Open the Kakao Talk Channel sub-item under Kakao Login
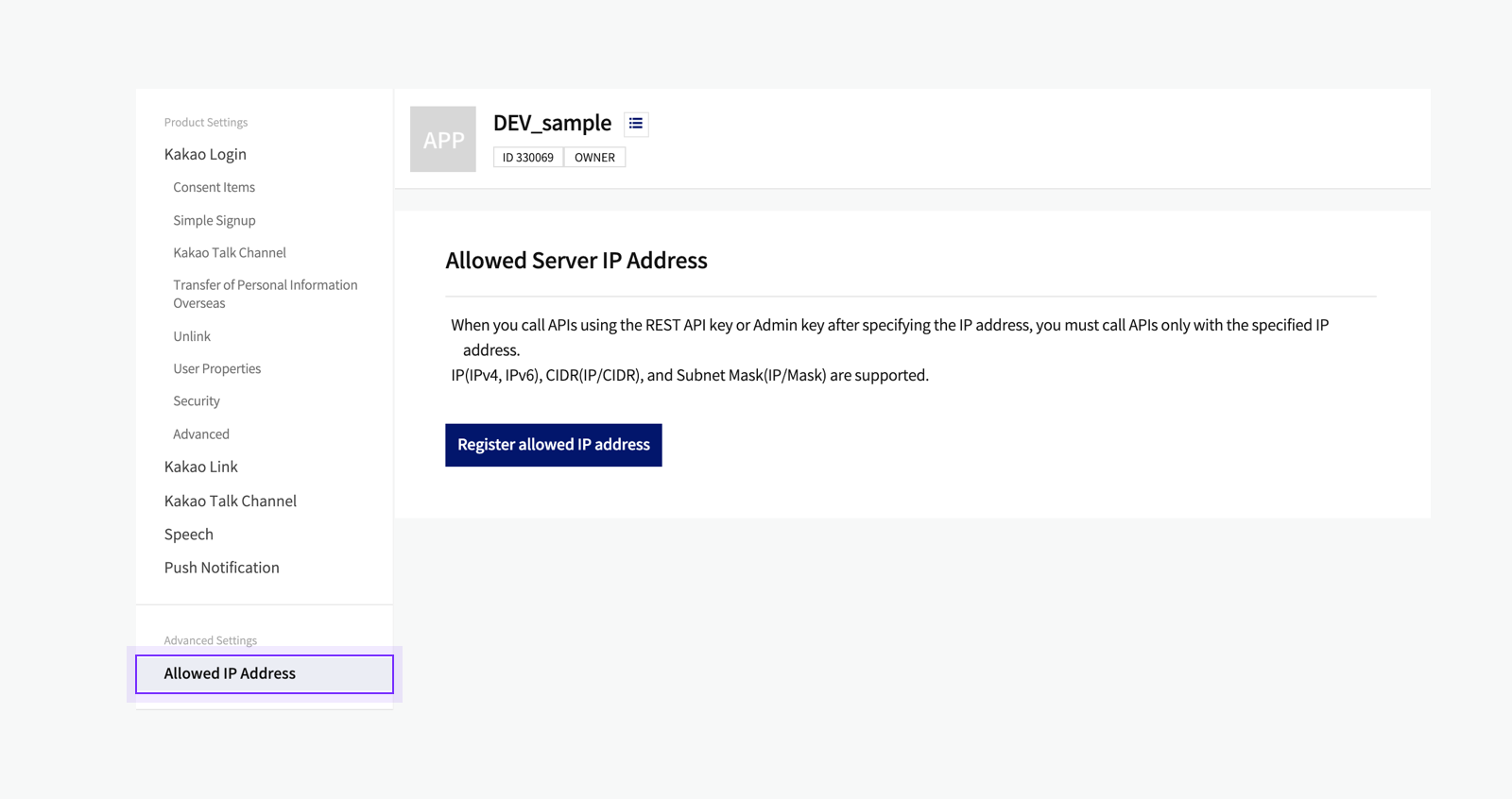Viewport: 1512px width, 799px height. pos(230,252)
